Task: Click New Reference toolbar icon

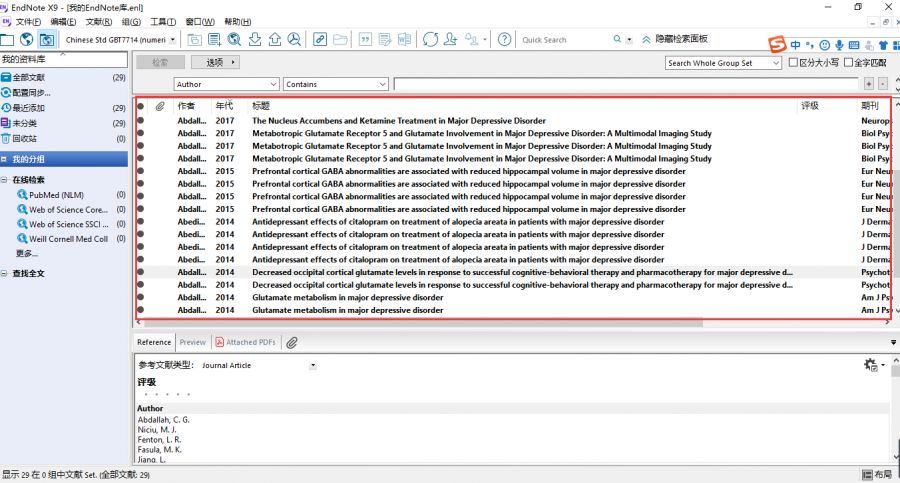Action: pyautogui.click(x=214, y=40)
